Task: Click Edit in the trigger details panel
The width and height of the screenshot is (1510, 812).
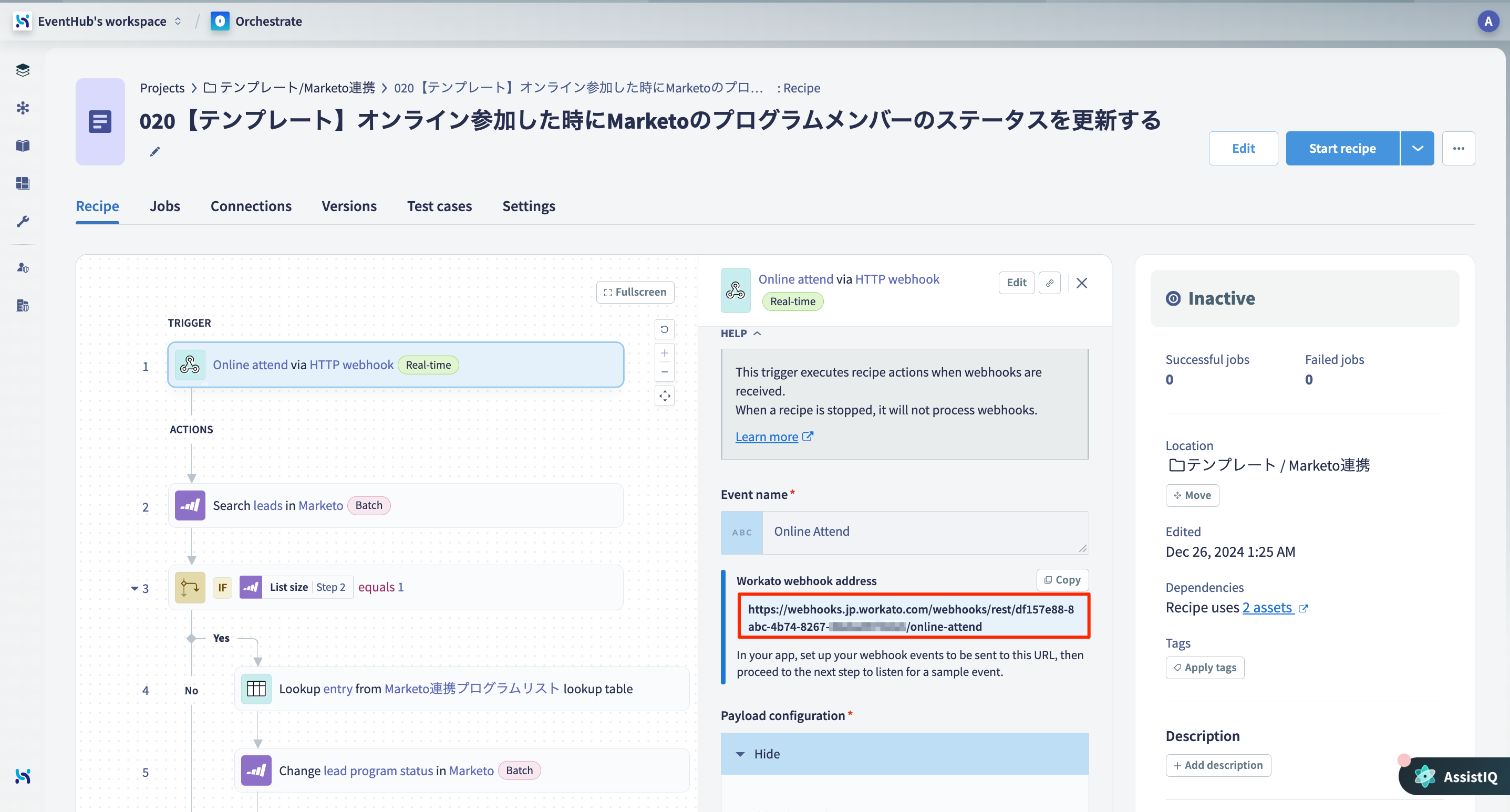Action: 1017,283
